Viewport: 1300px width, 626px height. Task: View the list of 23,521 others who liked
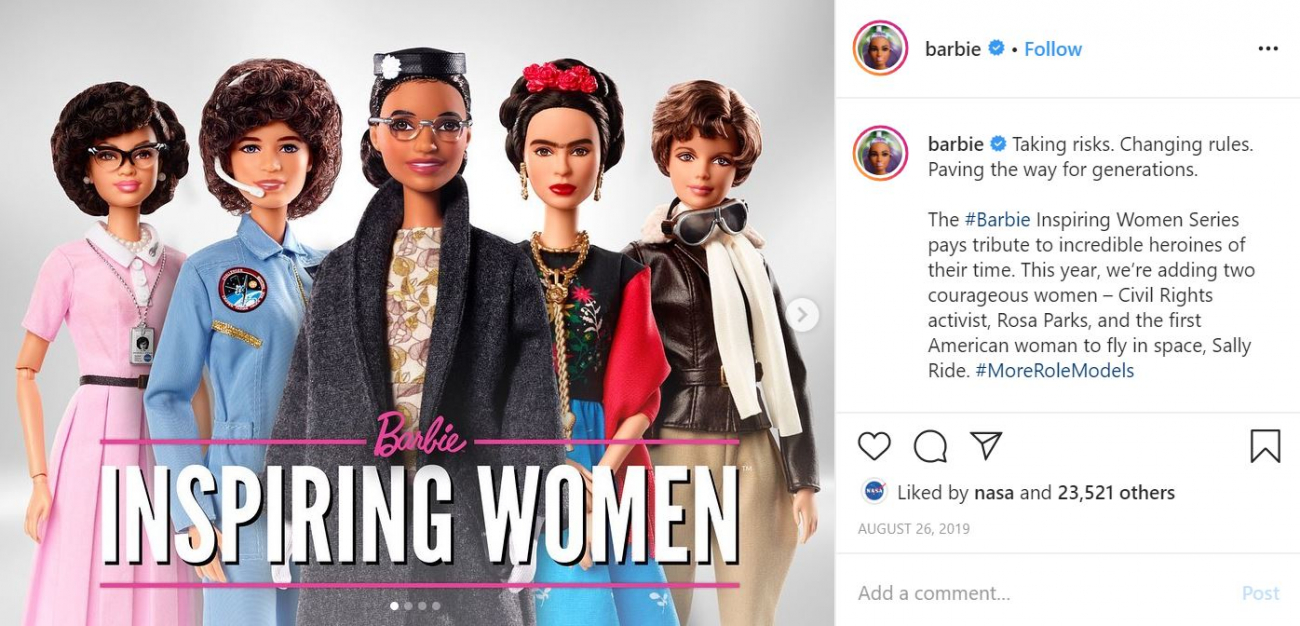click(1115, 492)
